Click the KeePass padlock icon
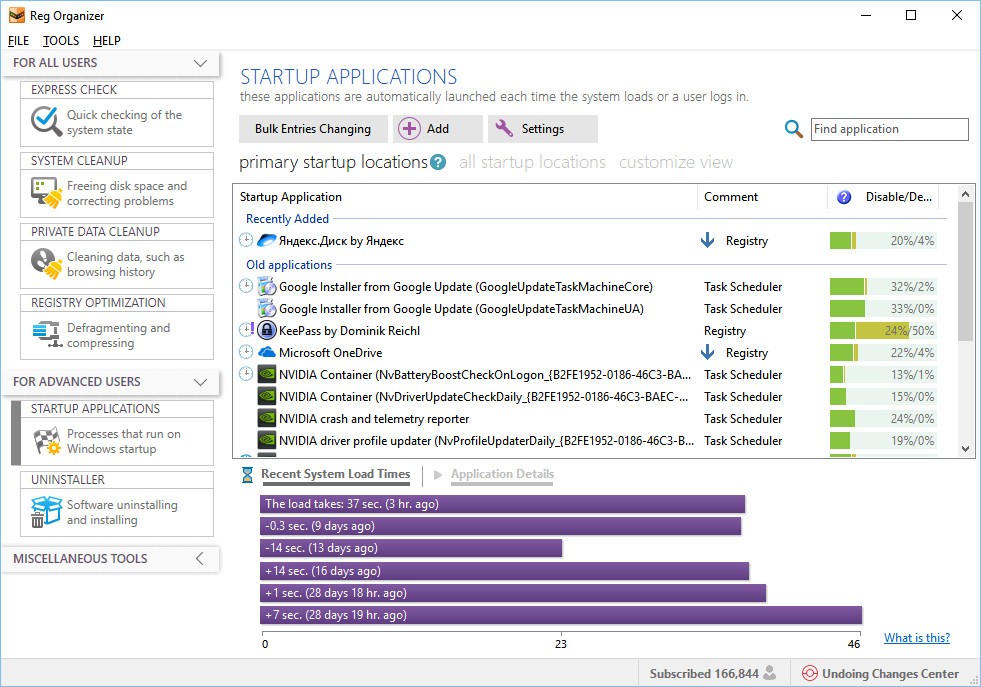 (267, 331)
